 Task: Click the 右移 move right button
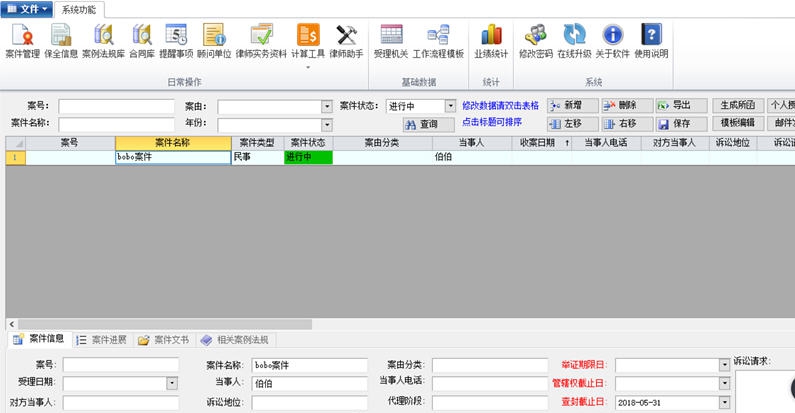click(627, 124)
